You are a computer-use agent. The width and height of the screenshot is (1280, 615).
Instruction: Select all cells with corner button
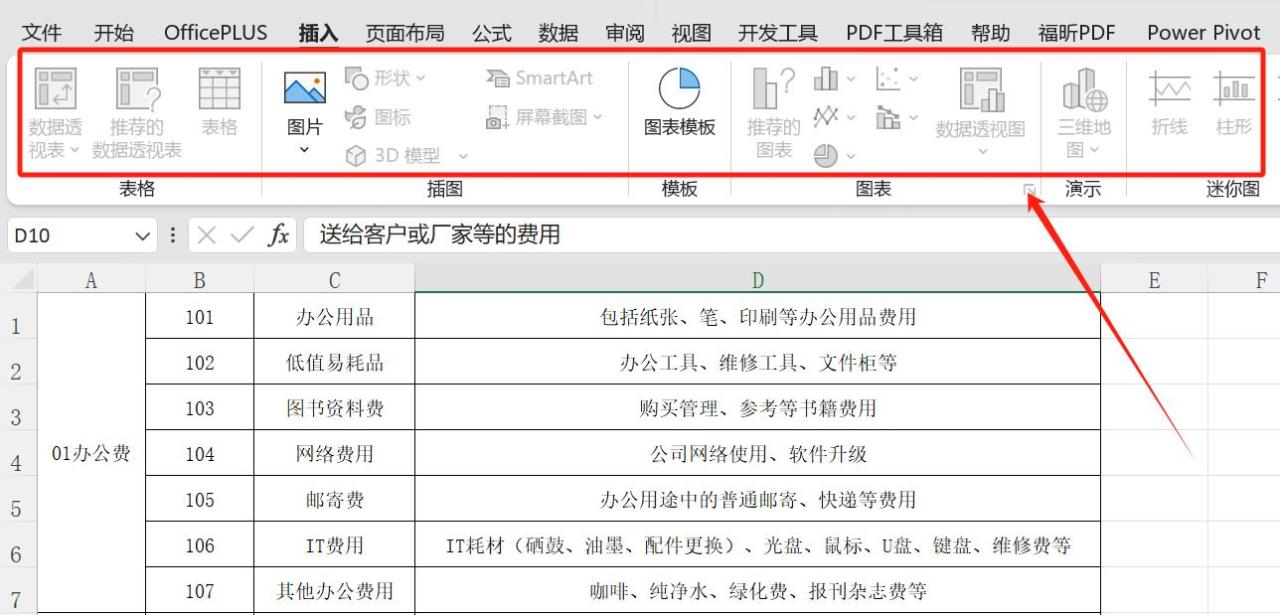(19, 280)
